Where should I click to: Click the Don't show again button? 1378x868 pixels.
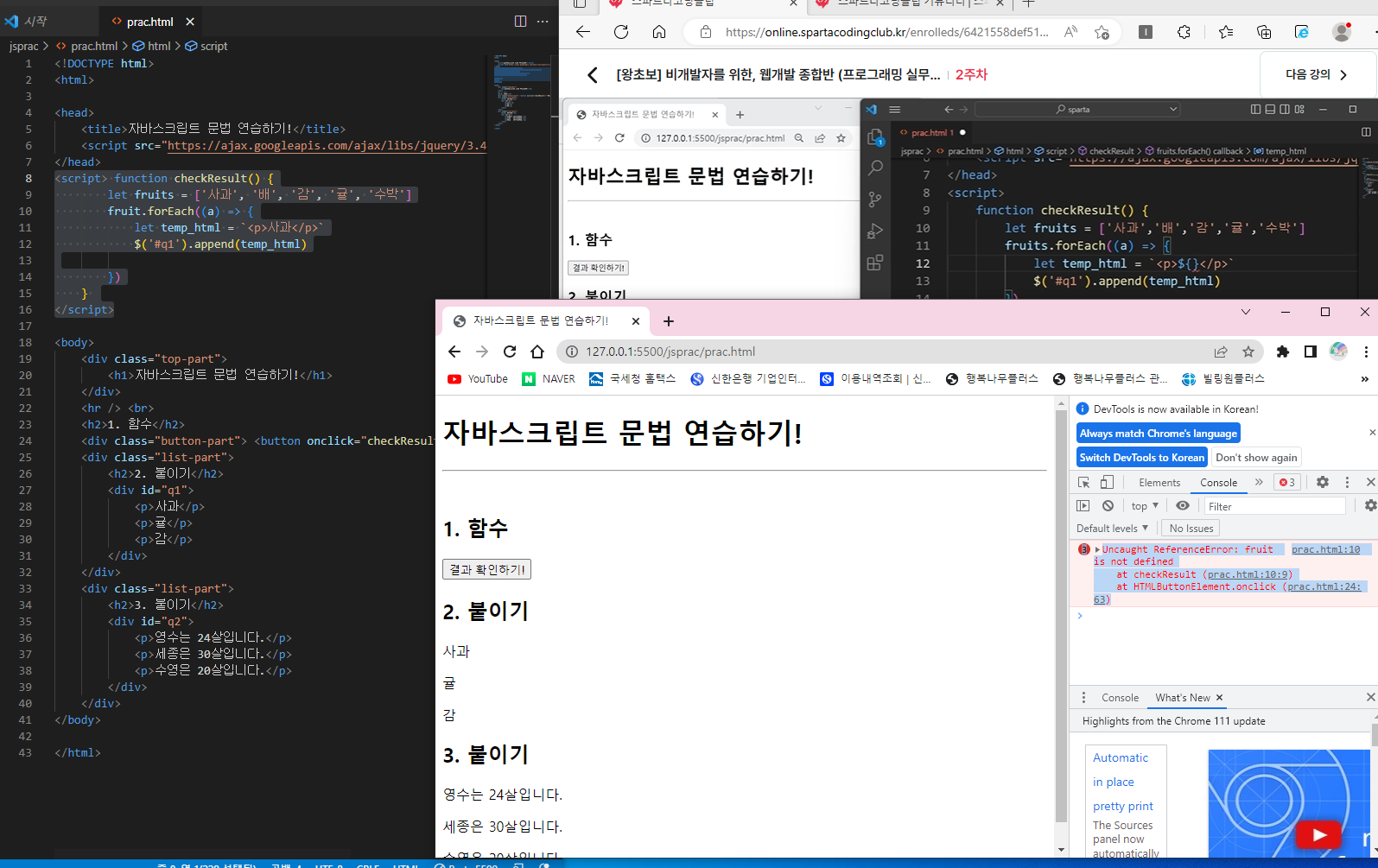point(1256,458)
